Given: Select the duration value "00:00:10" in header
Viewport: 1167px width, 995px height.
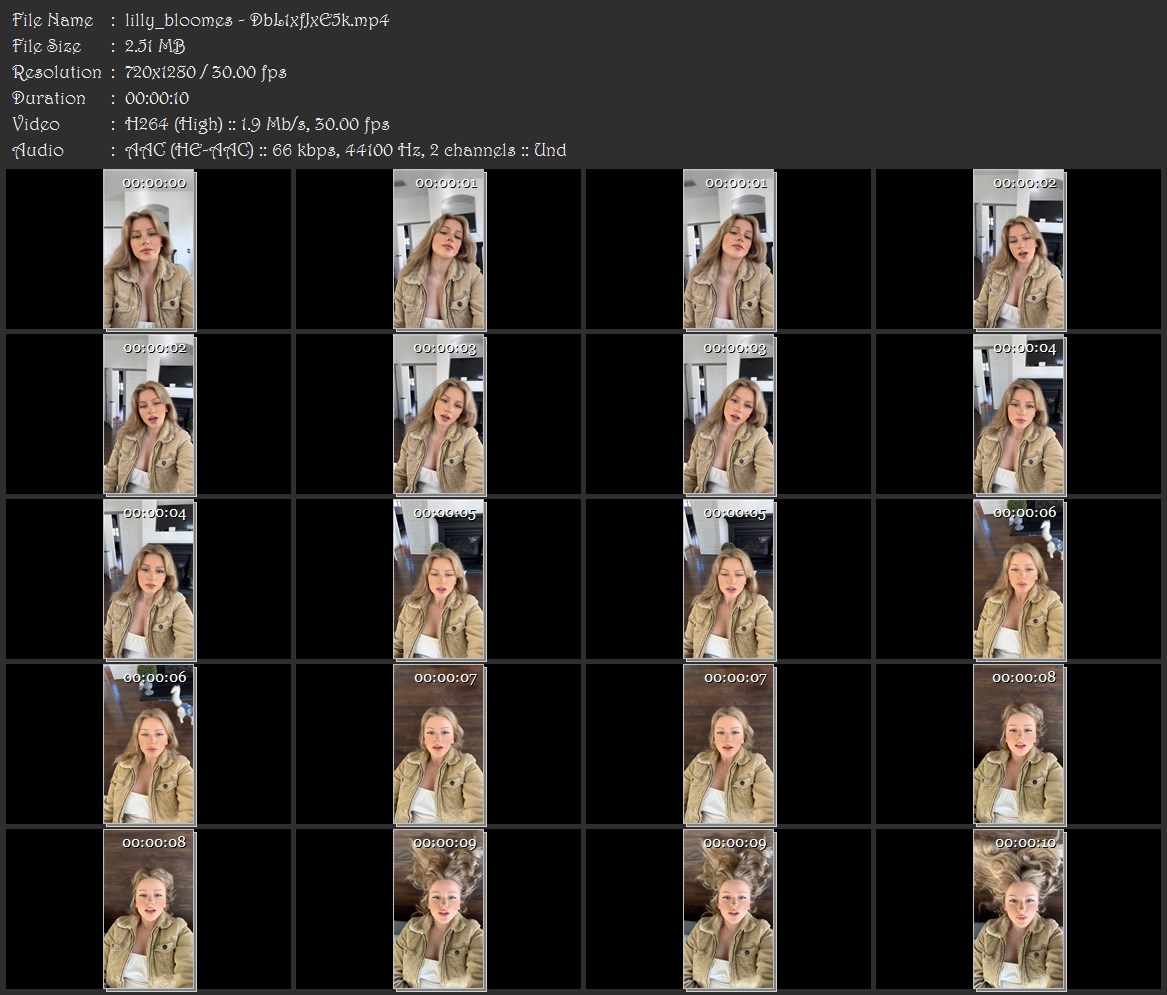Looking at the screenshot, I should [157, 98].
